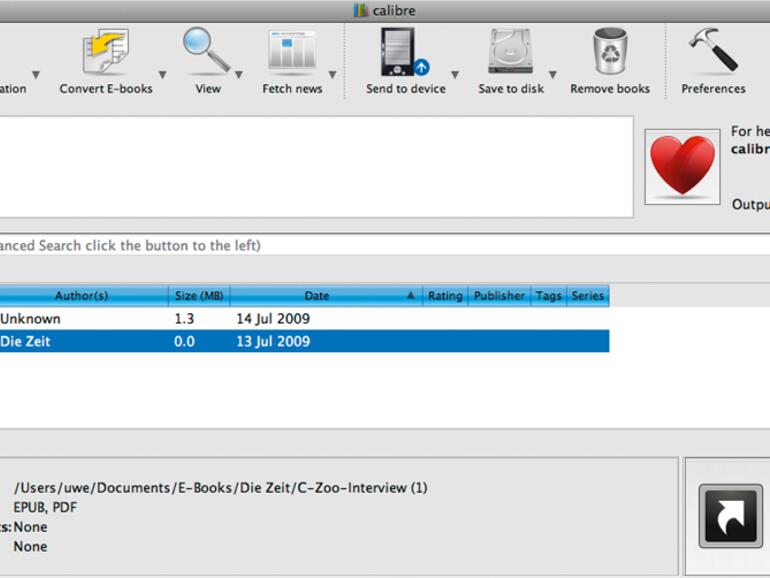This screenshot has height=578, width=770.
Task: Click the red heart donate icon
Action: 682,166
